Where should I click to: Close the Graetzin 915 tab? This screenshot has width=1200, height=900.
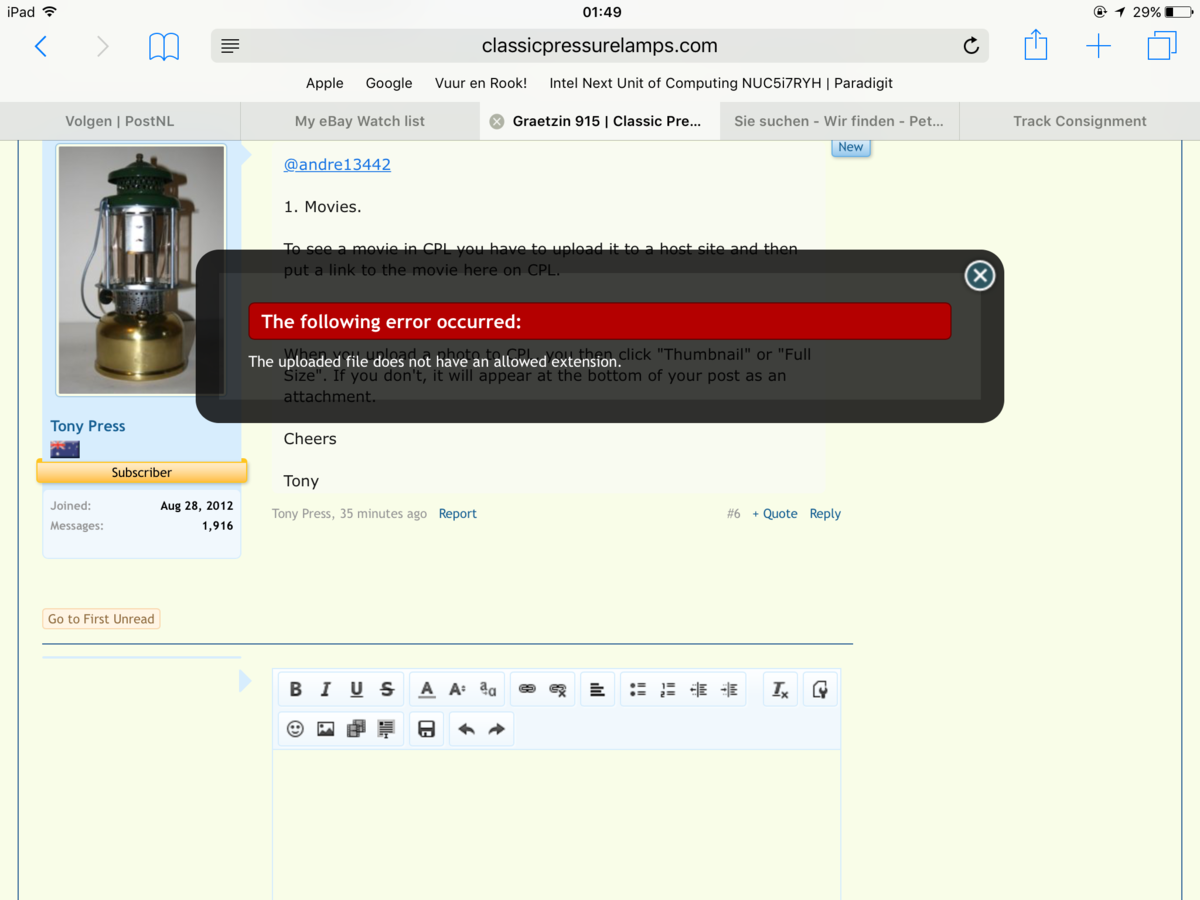click(x=497, y=121)
